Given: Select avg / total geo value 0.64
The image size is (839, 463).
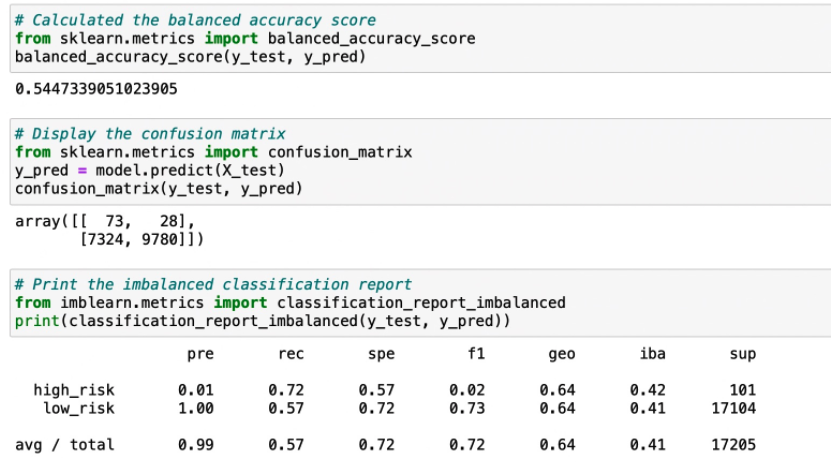Looking at the screenshot, I should pos(558,445).
